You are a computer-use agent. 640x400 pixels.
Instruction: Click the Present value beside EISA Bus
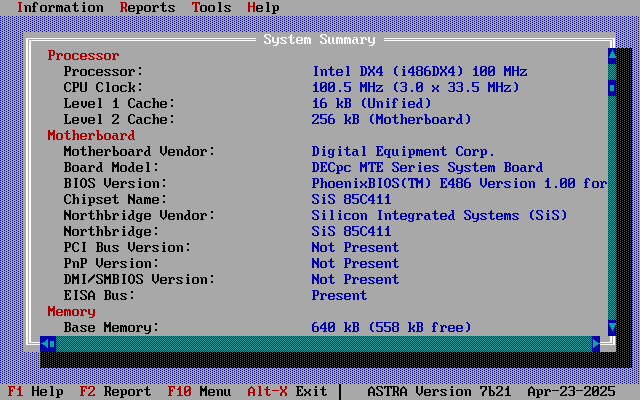point(339,295)
